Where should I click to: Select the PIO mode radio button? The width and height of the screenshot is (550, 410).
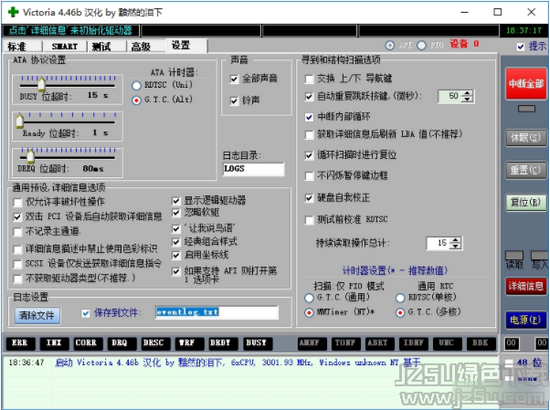pos(422,45)
